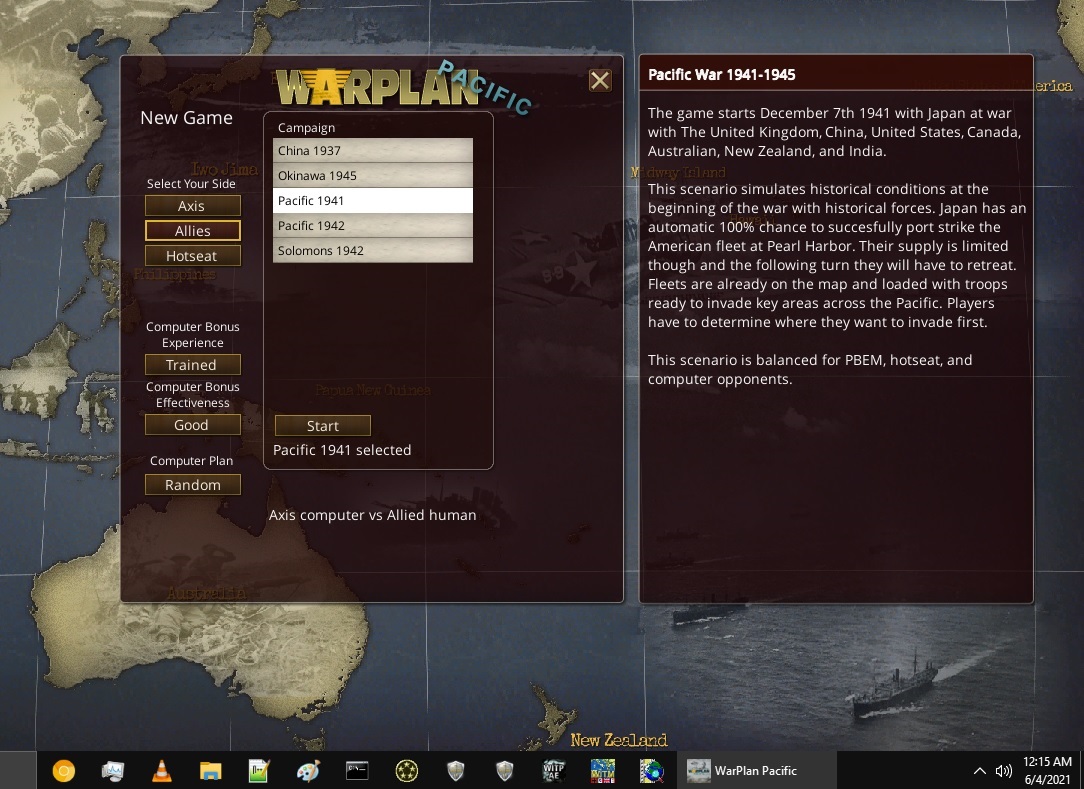Screen dimensions: 1084x789
Task: Open the system monitor taskbar icon
Action: (x=113, y=770)
